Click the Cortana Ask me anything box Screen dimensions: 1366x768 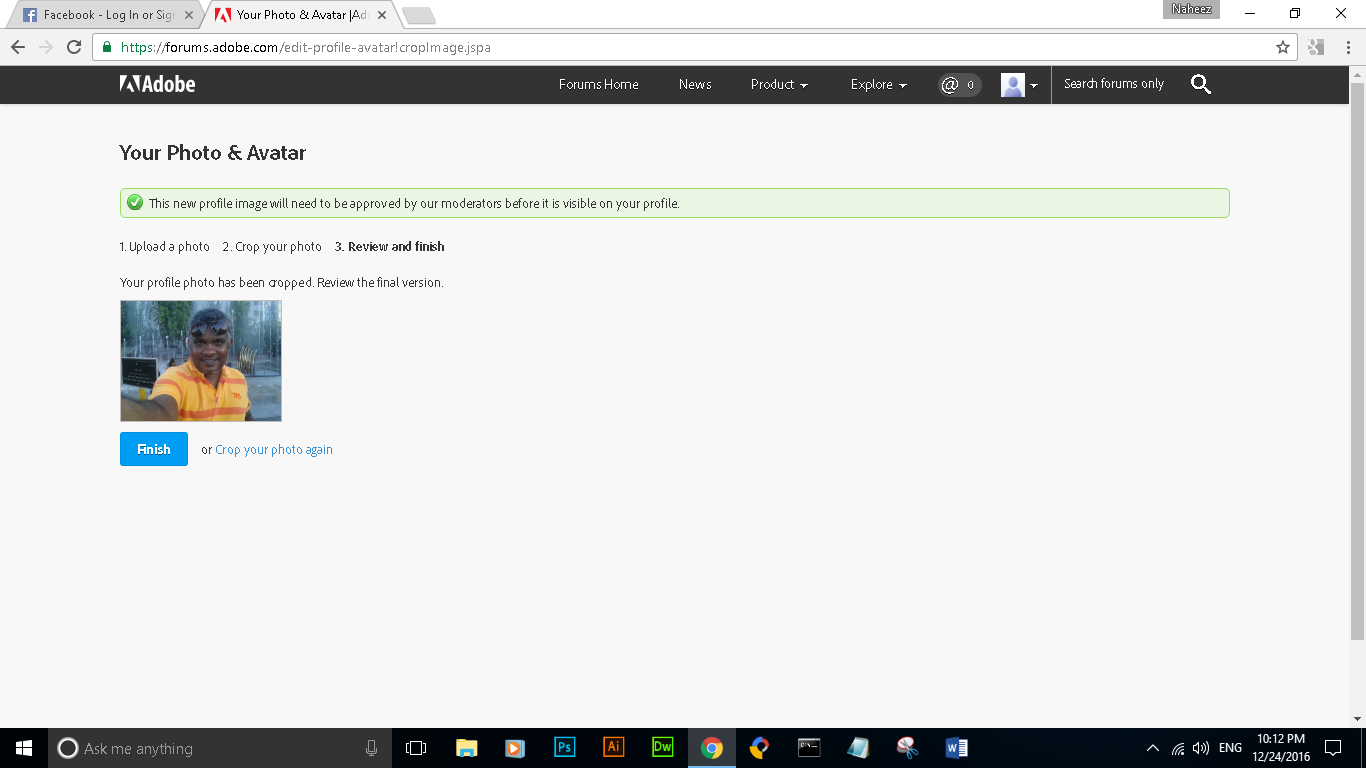click(219, 748)
